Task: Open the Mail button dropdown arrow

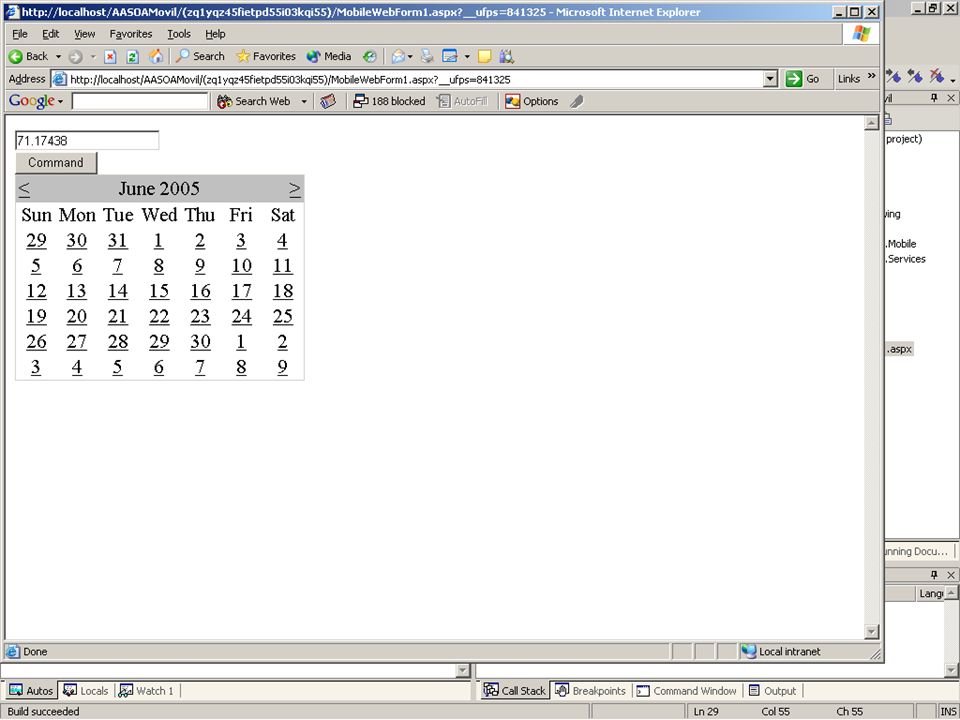Action: coord(410,57)
